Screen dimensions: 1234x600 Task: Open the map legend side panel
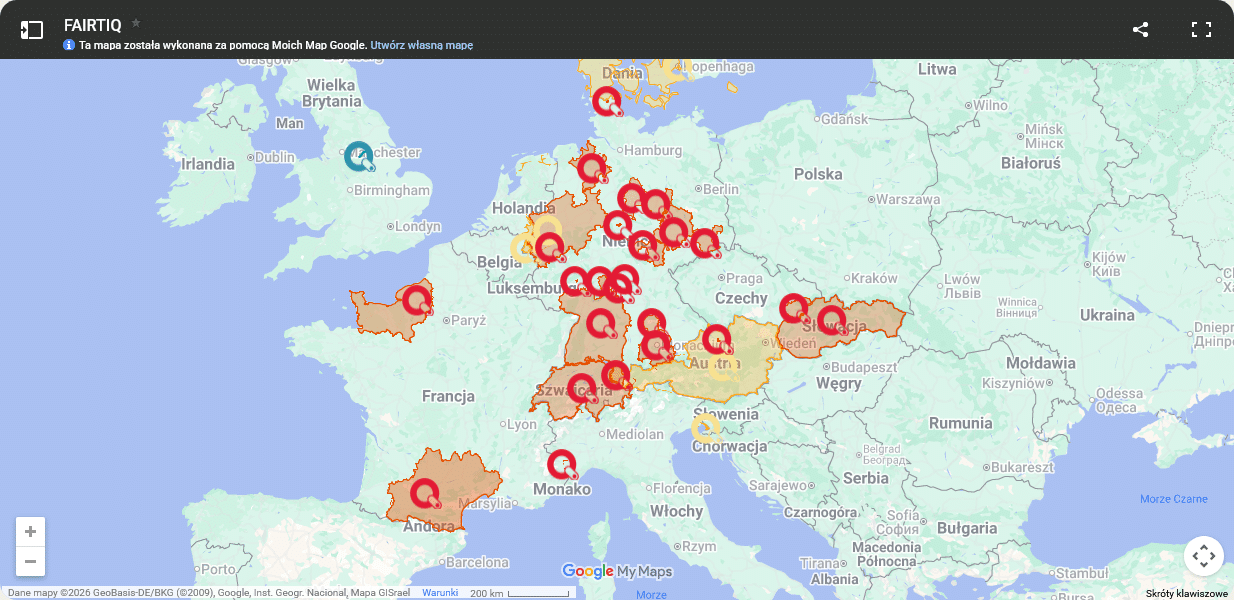(32, 30)
